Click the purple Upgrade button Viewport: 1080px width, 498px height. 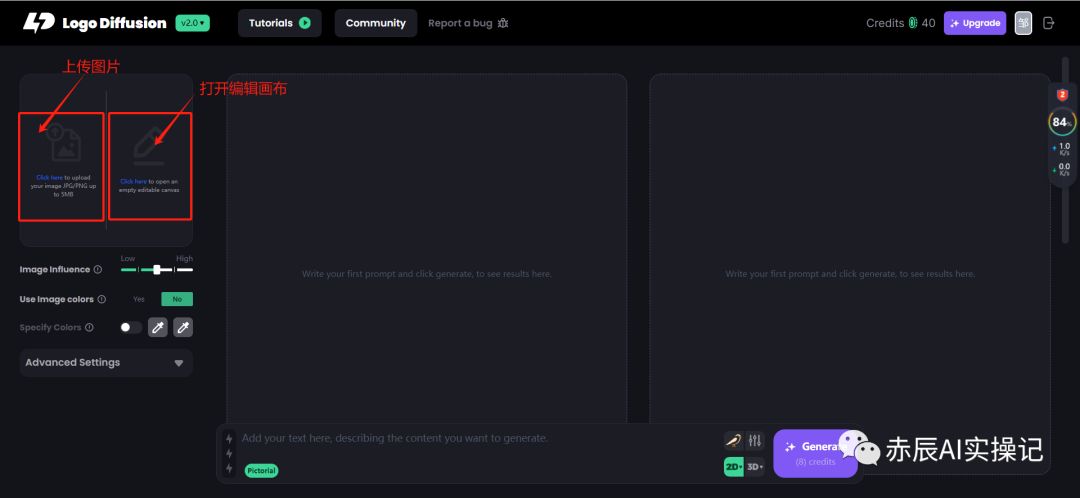[975, 23]
